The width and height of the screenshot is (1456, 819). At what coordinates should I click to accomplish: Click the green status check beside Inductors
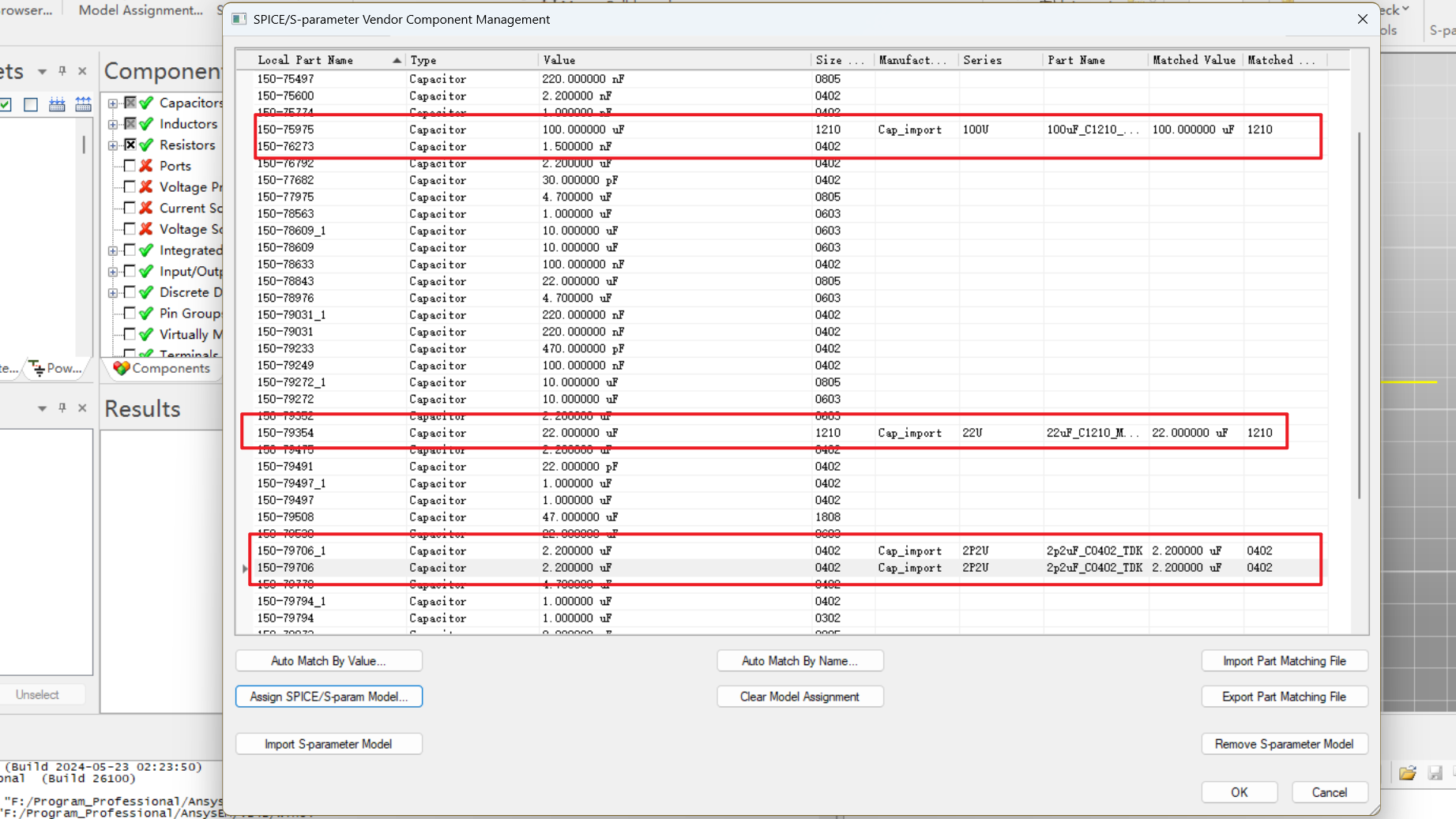[146, 124]
